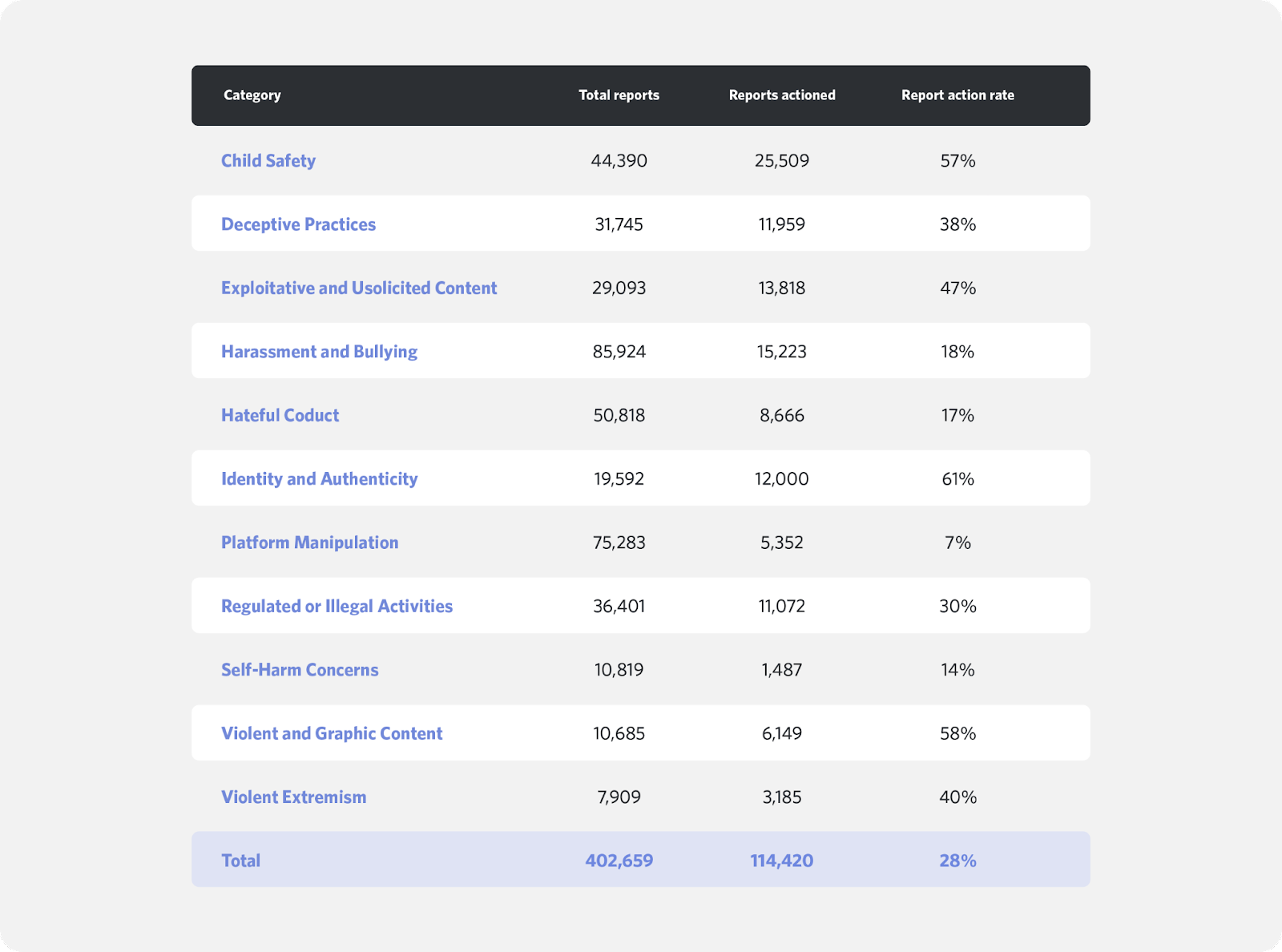Select the Harassment and Bullying link
Viewport: 1282px width, 952px height.
point(319,352)
